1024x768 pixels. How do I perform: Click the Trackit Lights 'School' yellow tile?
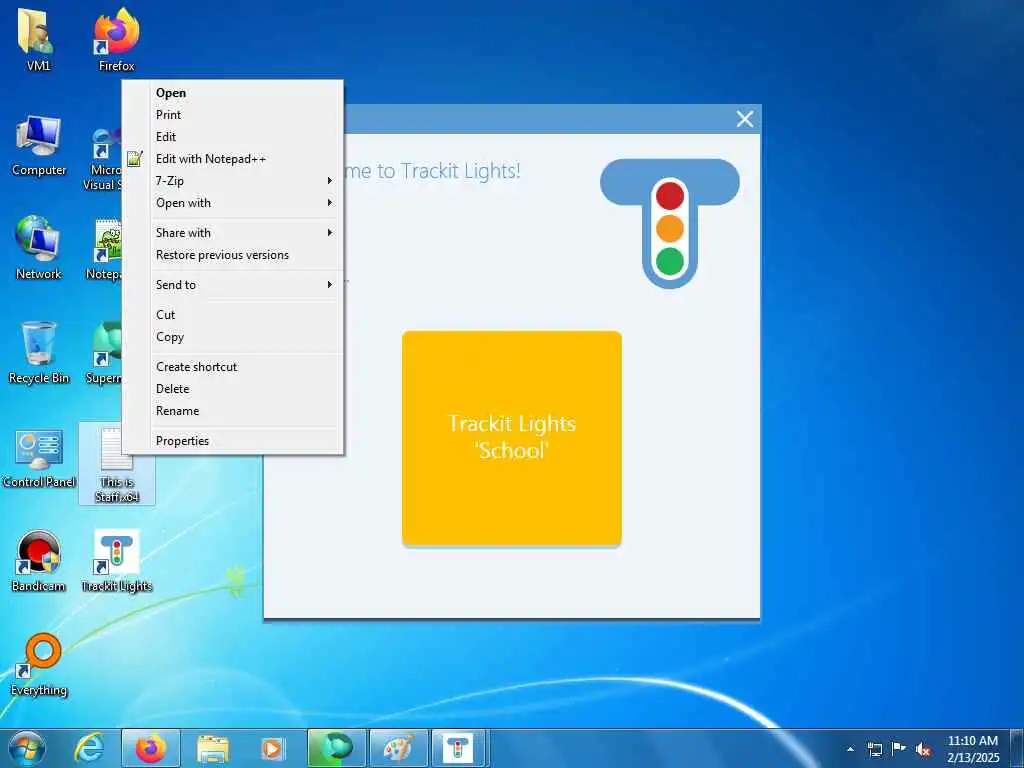pos(511,438)
